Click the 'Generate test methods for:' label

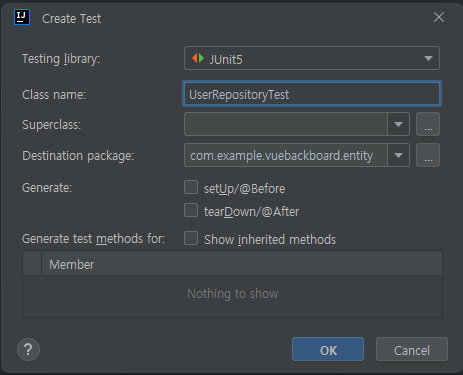click(x=93, y=239)
